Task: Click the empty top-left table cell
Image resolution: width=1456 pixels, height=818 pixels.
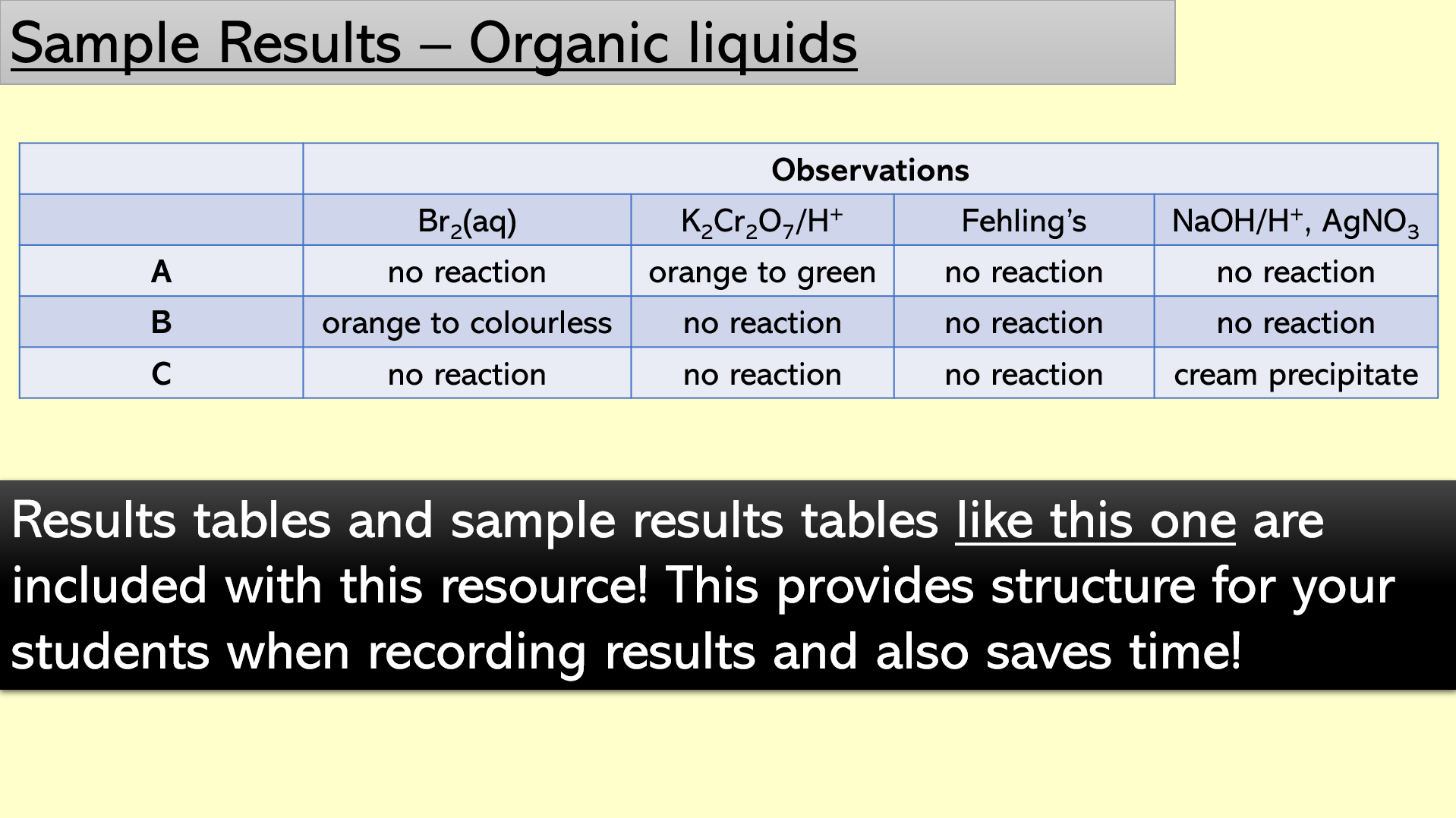Action: (x=161, y=169)
